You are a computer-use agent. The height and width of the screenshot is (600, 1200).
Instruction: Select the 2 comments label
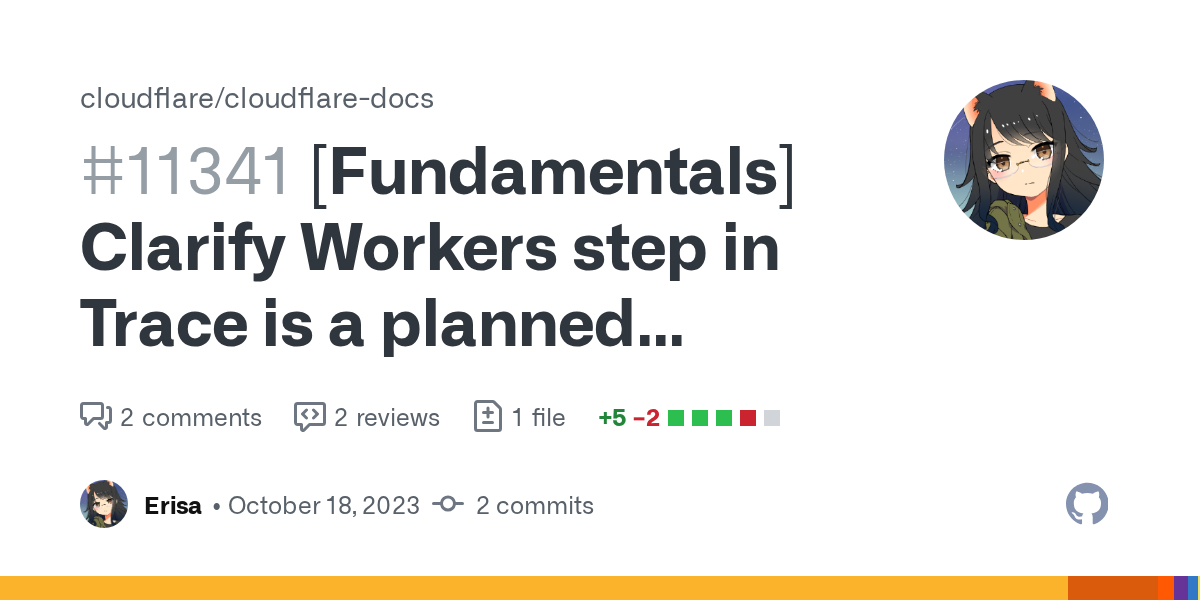(190, 417)
